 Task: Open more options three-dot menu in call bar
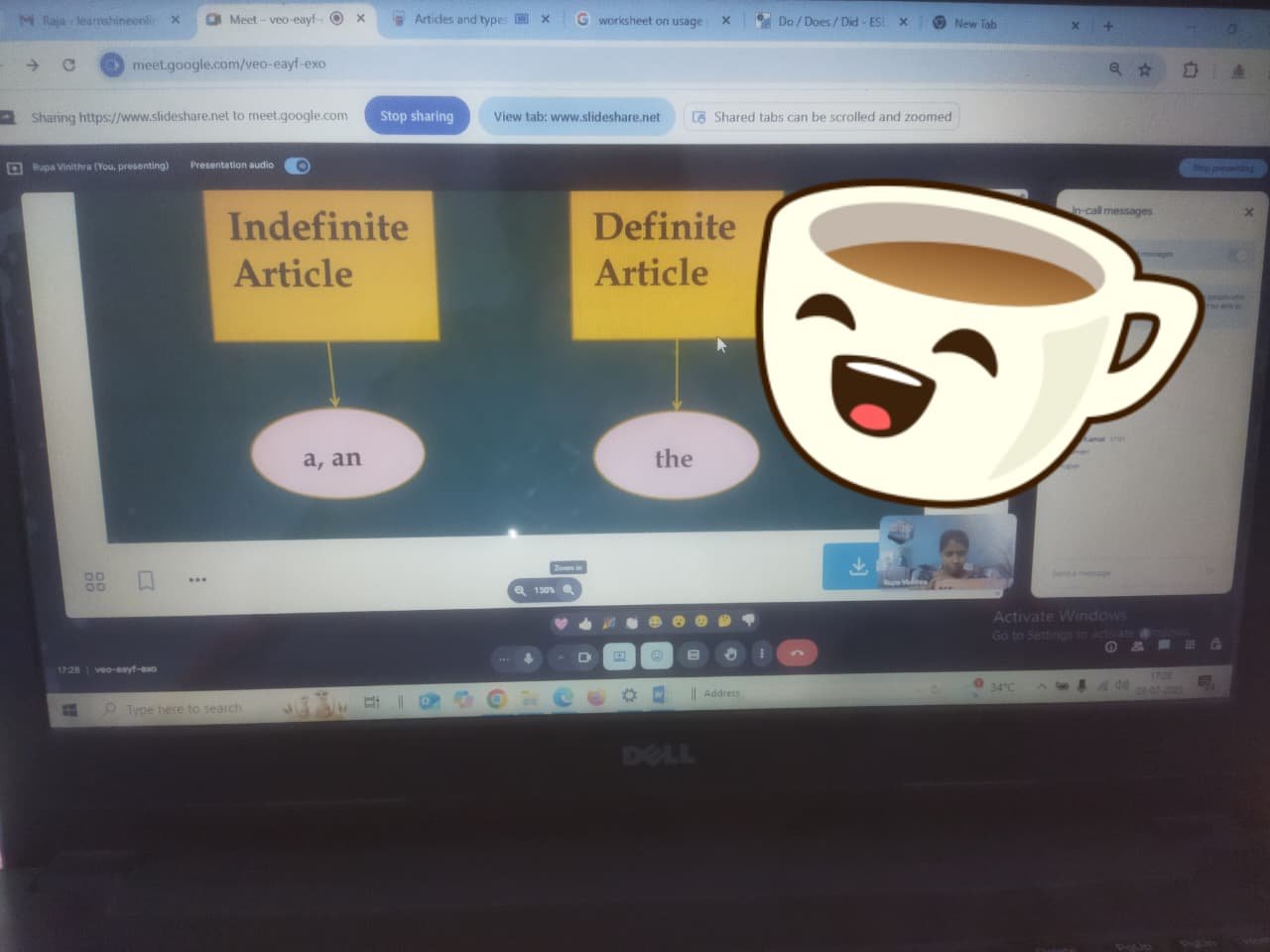pos(762,654)
